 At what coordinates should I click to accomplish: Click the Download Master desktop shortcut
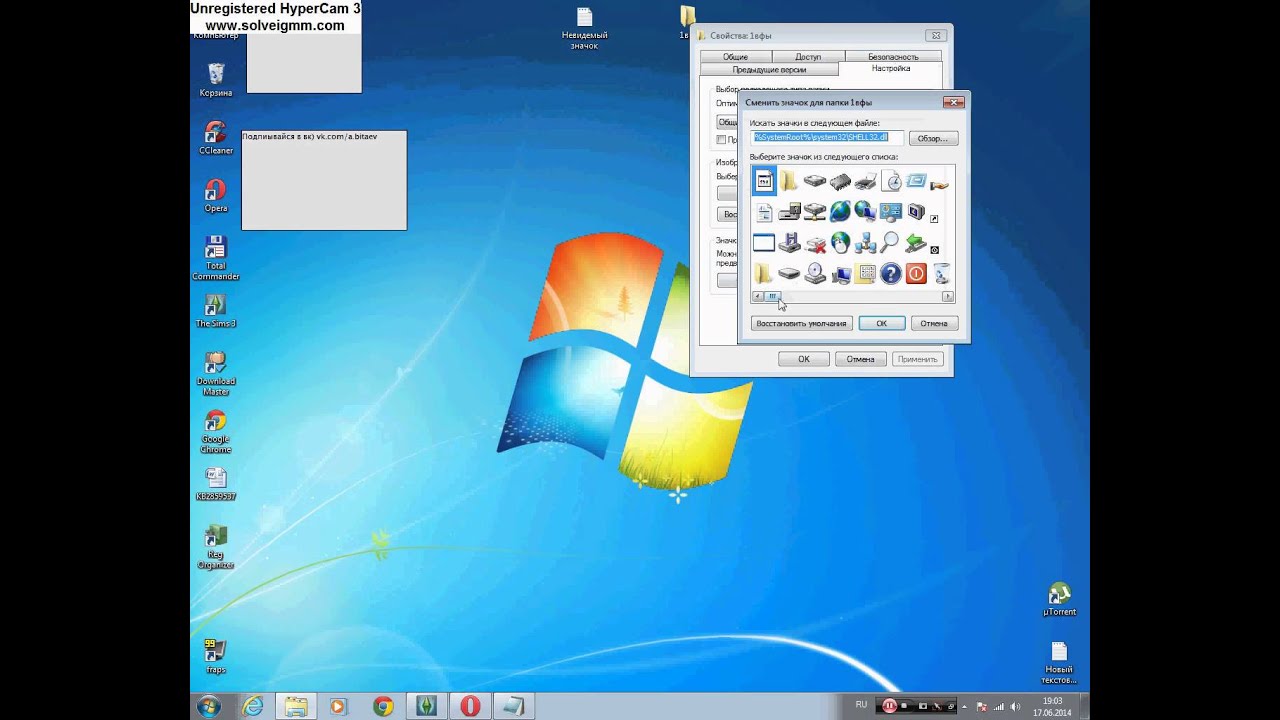[x=216, y=373]
